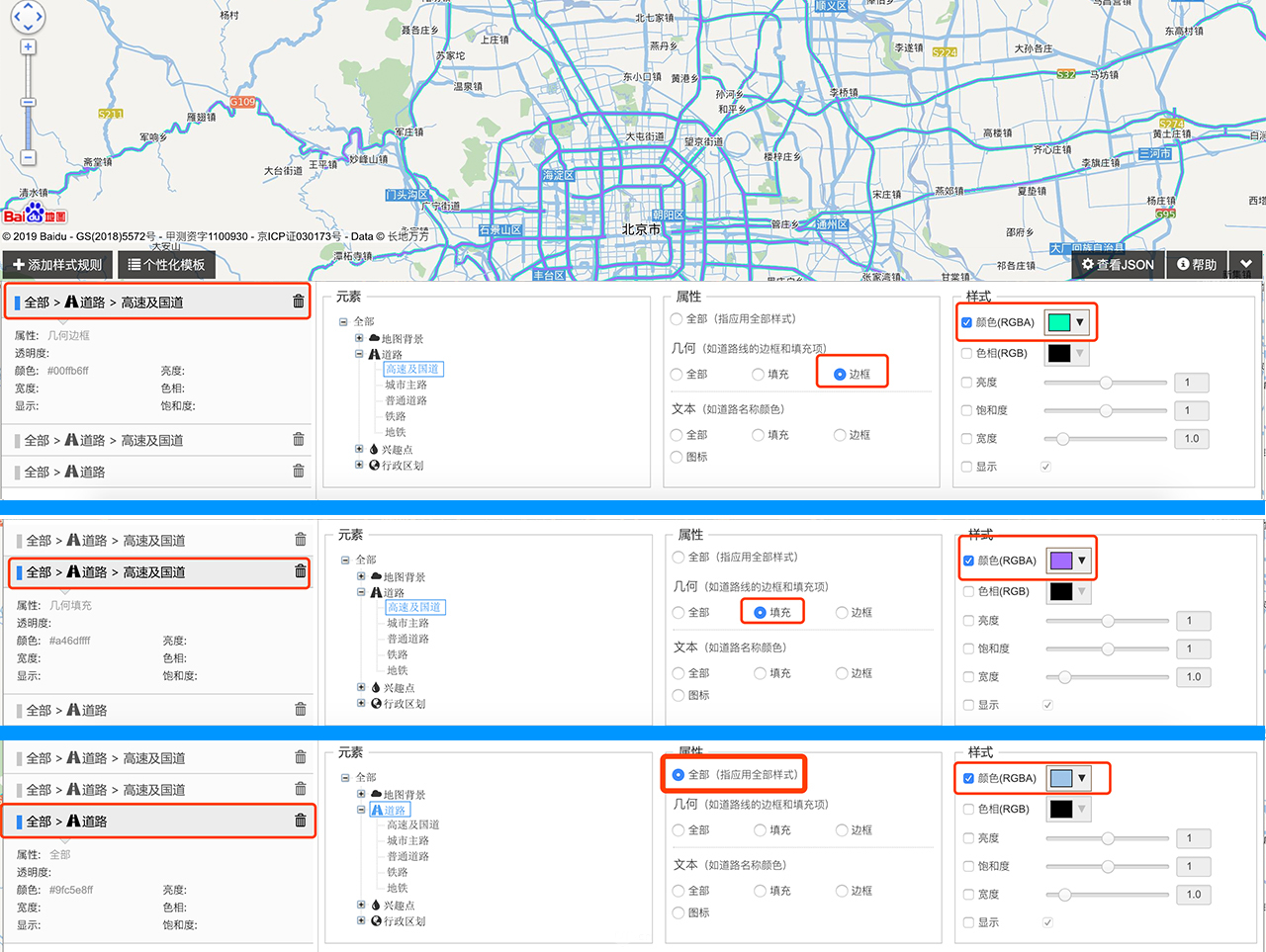Click the purple color swatch
The height and width of the screenshot is (952, 1266).
click(x=1060, y=561)
